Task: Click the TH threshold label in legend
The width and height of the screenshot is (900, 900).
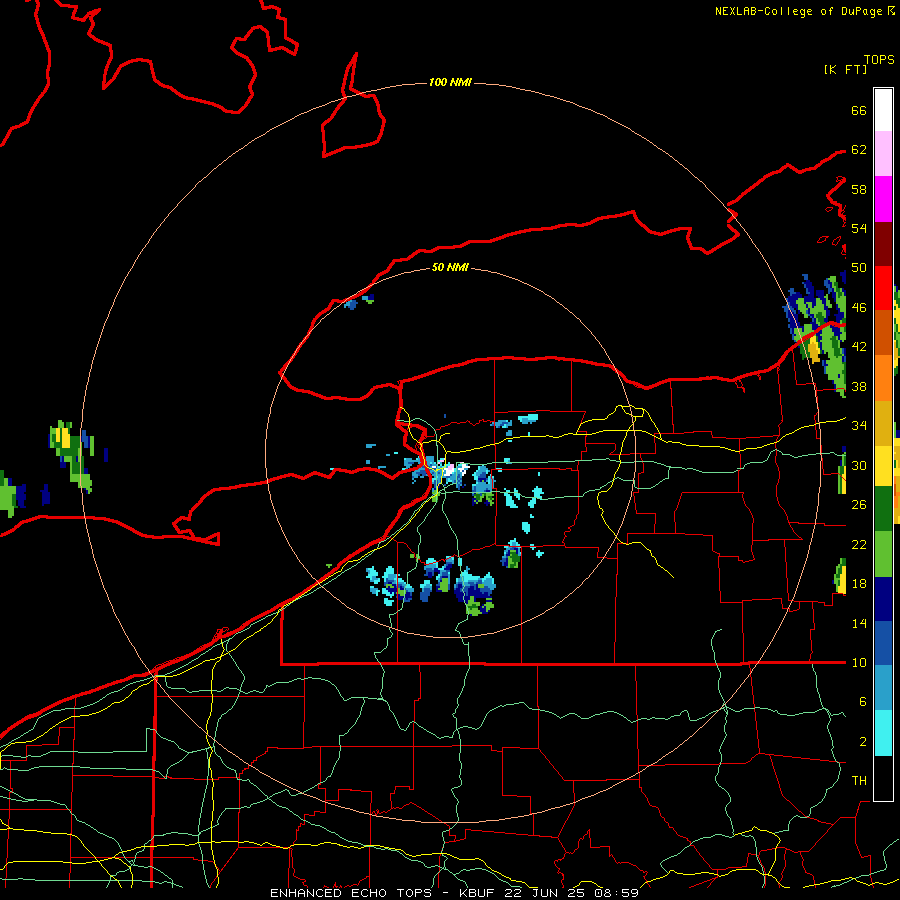Action: [859, 781]
